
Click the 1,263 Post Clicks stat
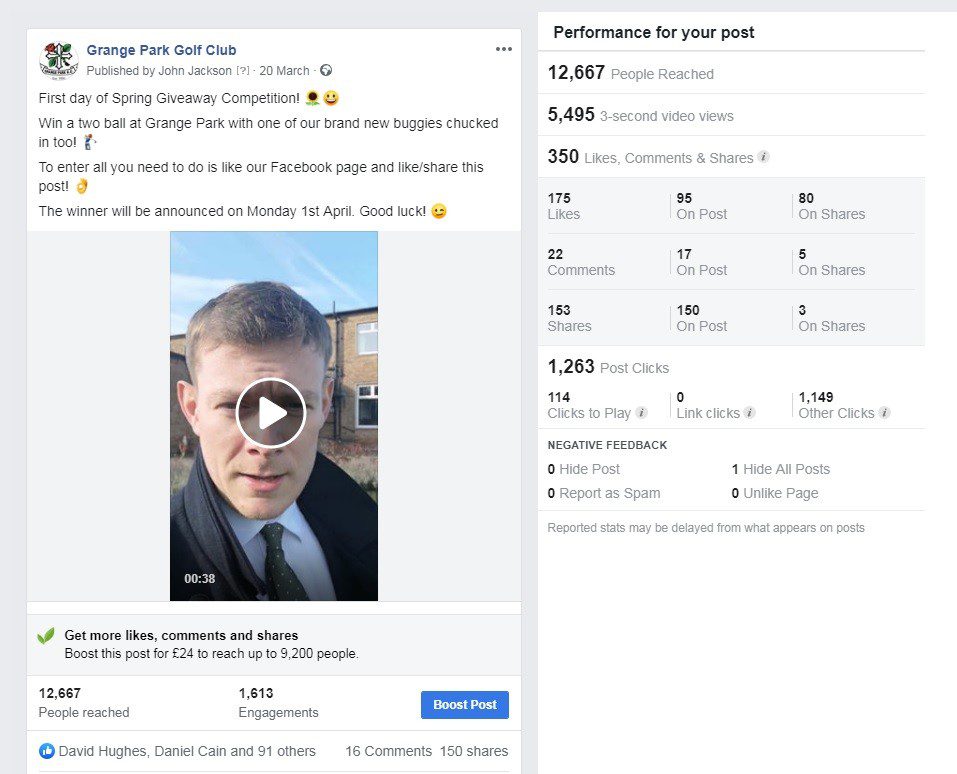[608, 367]
